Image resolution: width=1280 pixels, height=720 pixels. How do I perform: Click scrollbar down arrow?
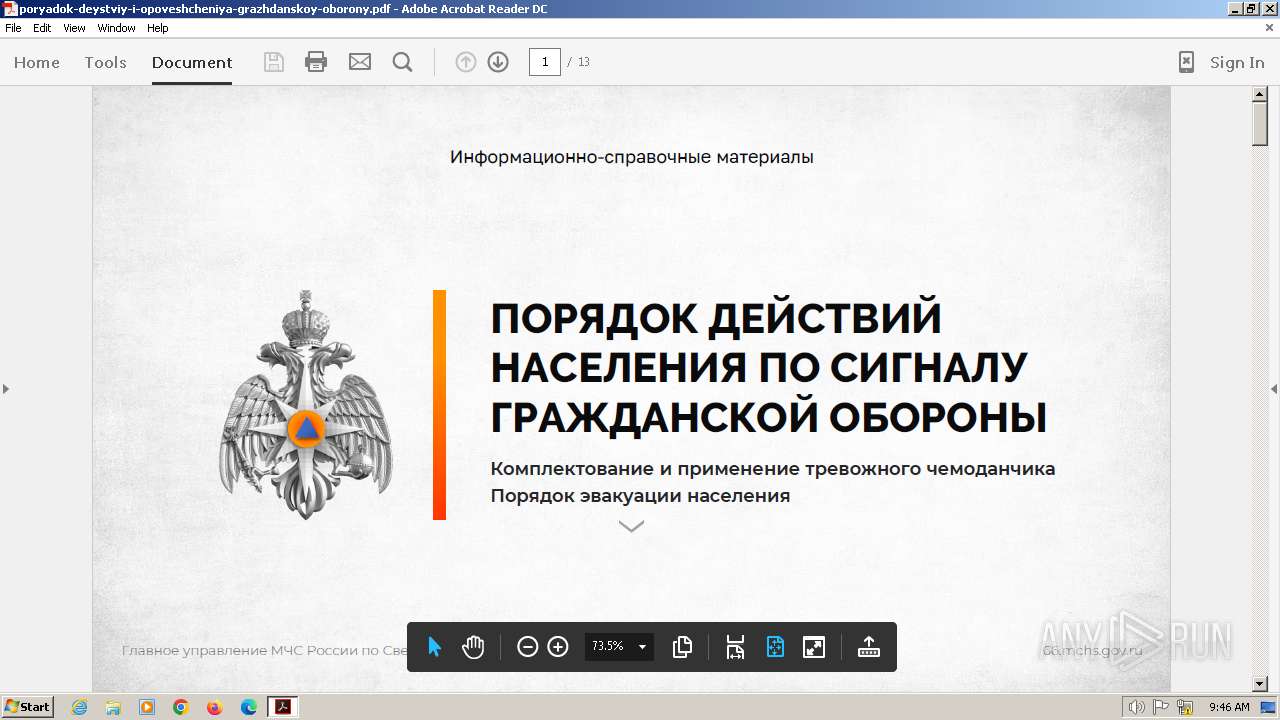pos(1260,684)
